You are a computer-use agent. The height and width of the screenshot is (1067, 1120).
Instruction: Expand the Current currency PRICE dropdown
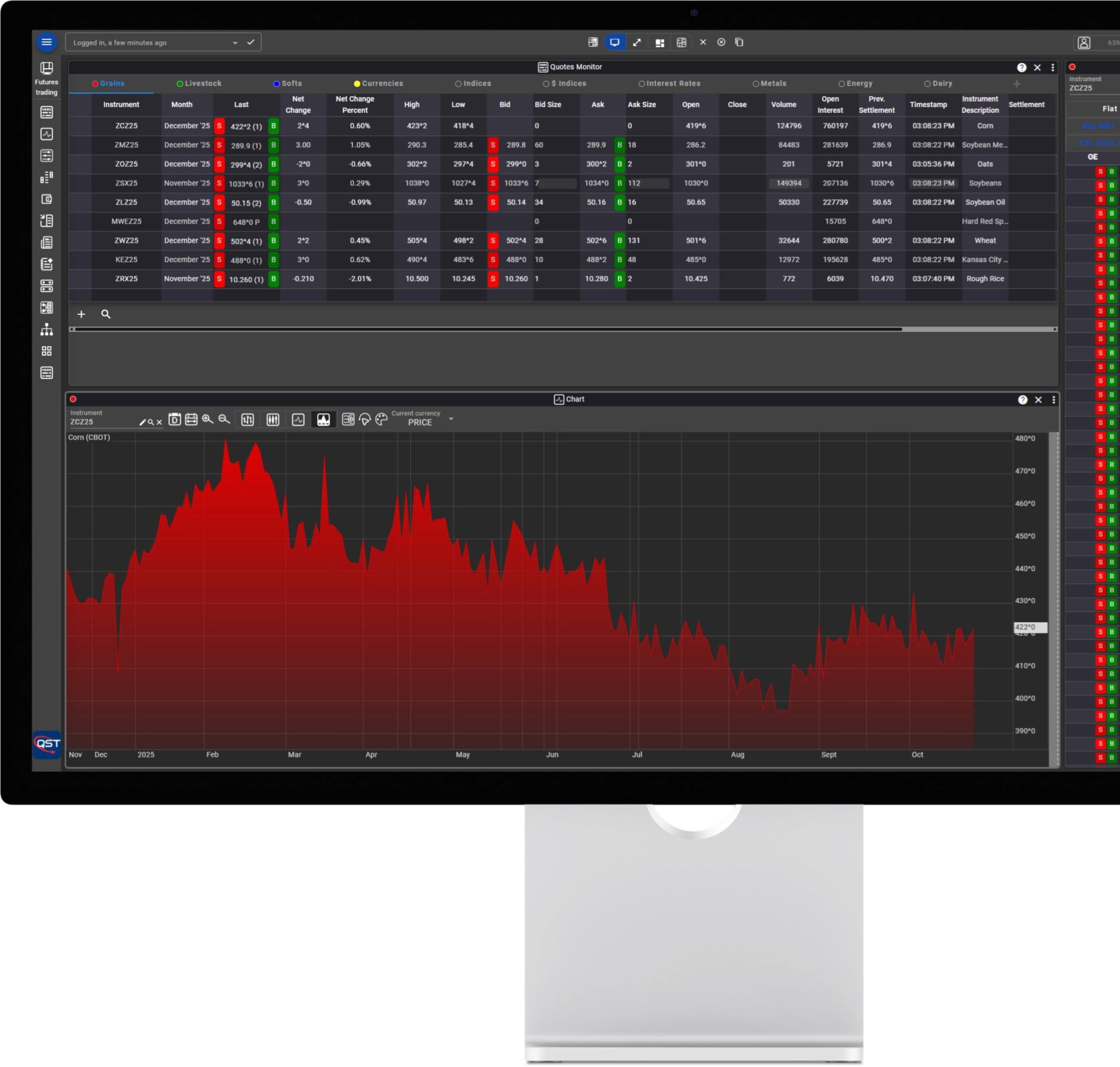[x=451, y=419]
